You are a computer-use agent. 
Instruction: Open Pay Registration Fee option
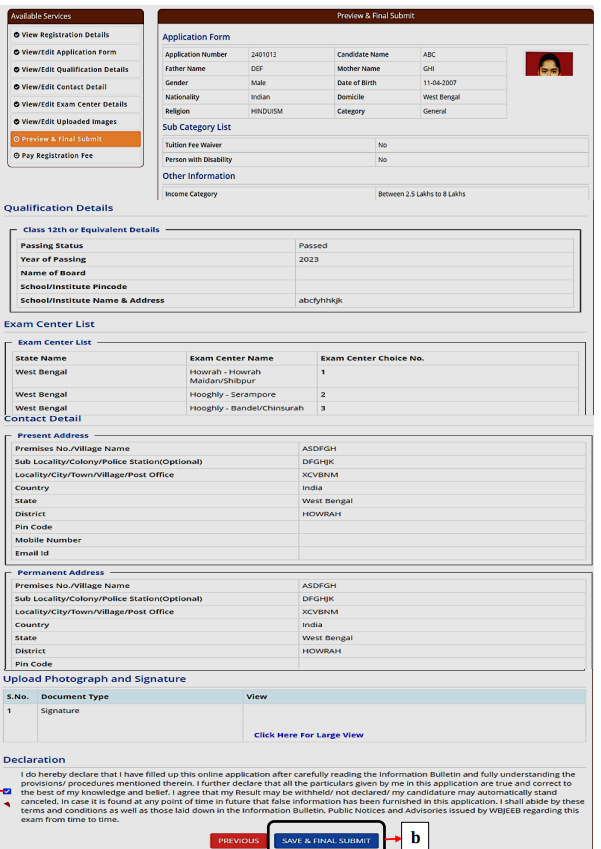pos(57,156)
